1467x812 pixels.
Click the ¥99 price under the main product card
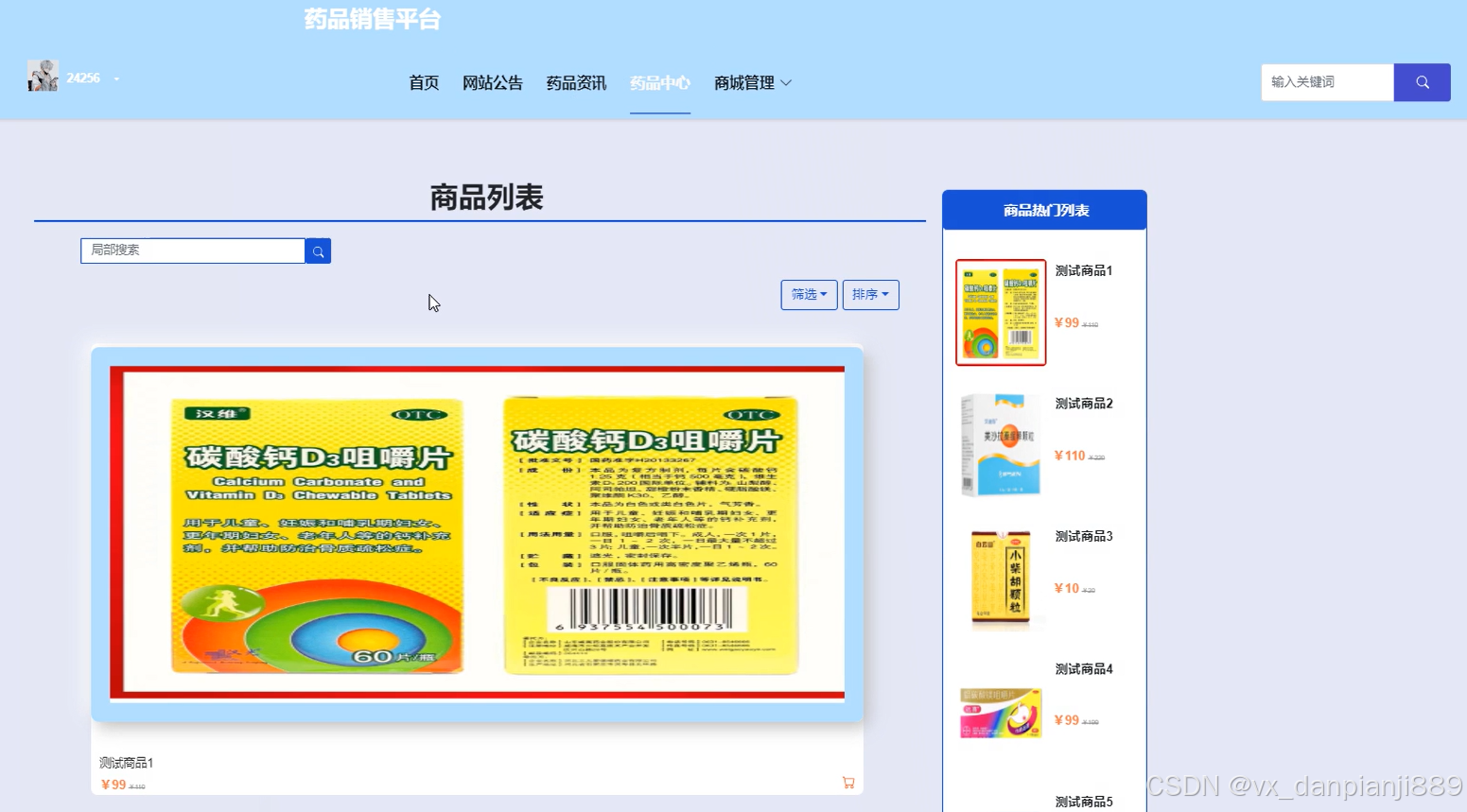114,785
